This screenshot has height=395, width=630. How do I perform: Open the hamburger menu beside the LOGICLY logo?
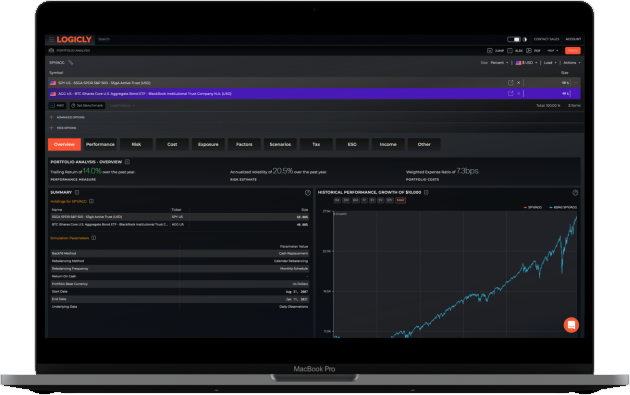tap(51, 39)
